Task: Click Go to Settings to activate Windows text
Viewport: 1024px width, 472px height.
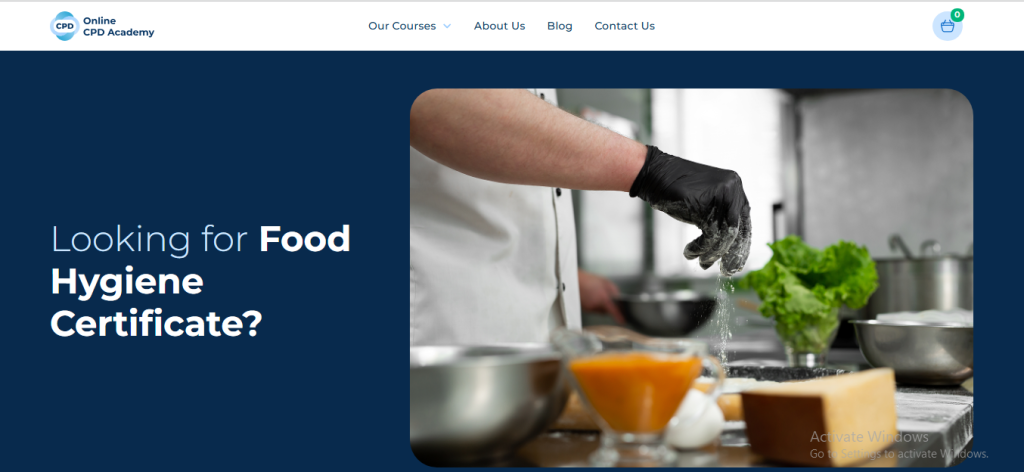Action: coord(899,454)
